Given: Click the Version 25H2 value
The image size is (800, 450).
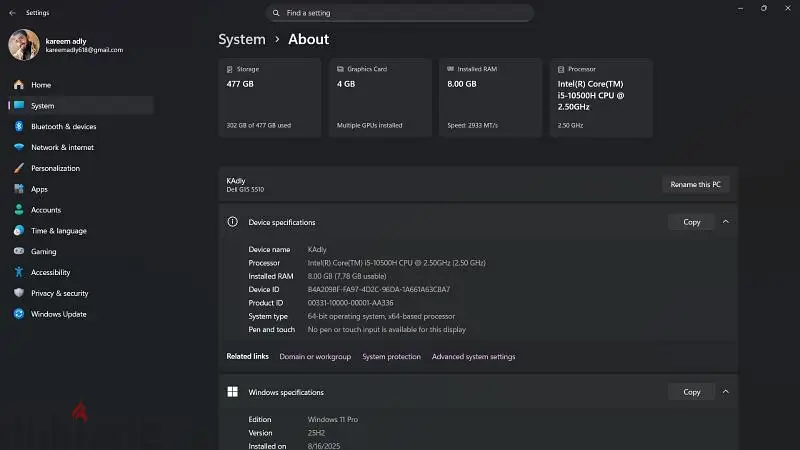Looking at the screenshot, I should point(316,433).
